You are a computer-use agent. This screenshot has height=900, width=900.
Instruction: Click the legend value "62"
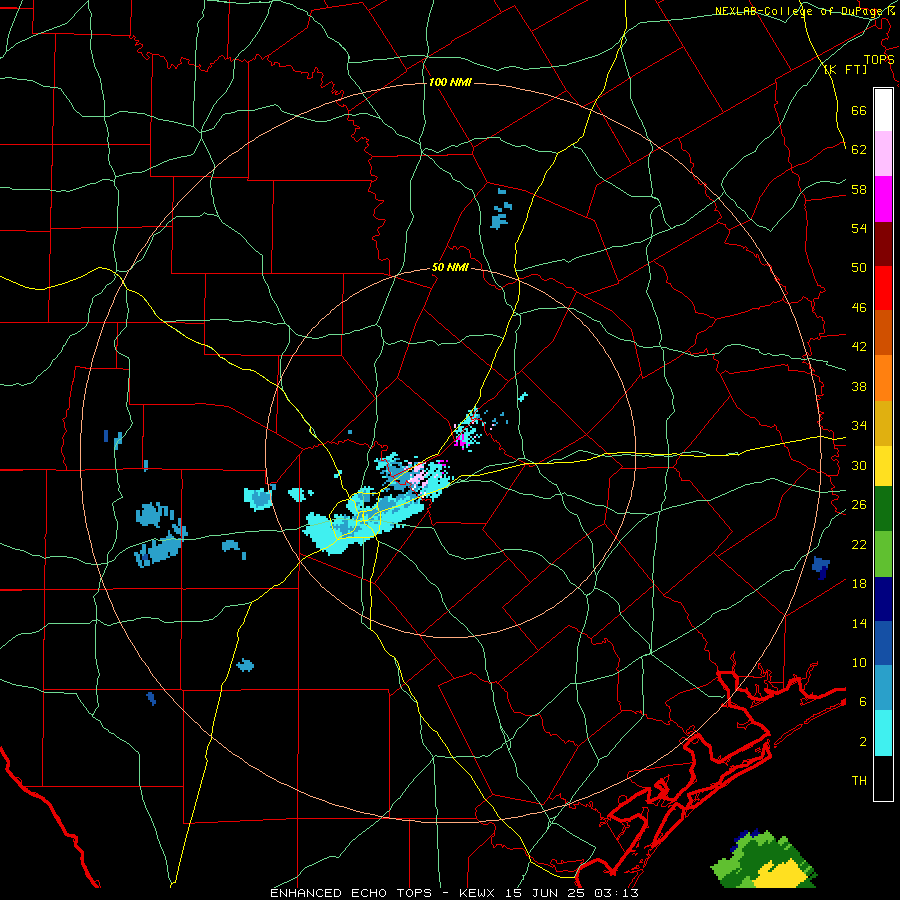tap(859, 149)
